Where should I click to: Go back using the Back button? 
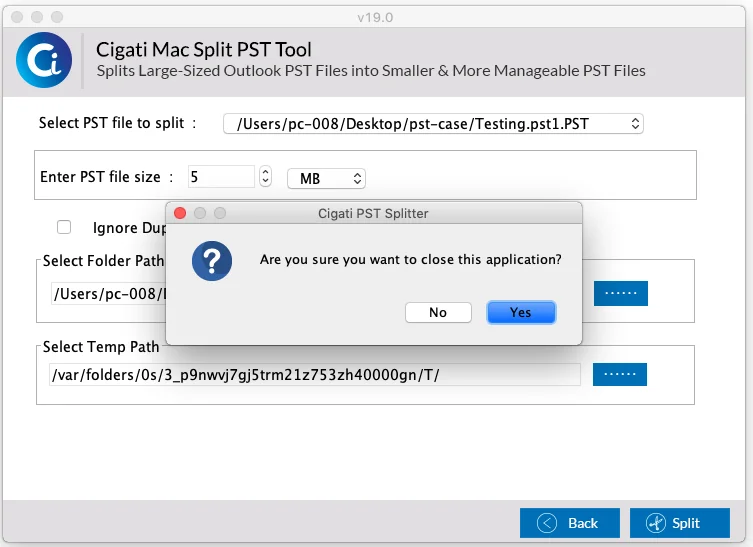coord(570,523)
